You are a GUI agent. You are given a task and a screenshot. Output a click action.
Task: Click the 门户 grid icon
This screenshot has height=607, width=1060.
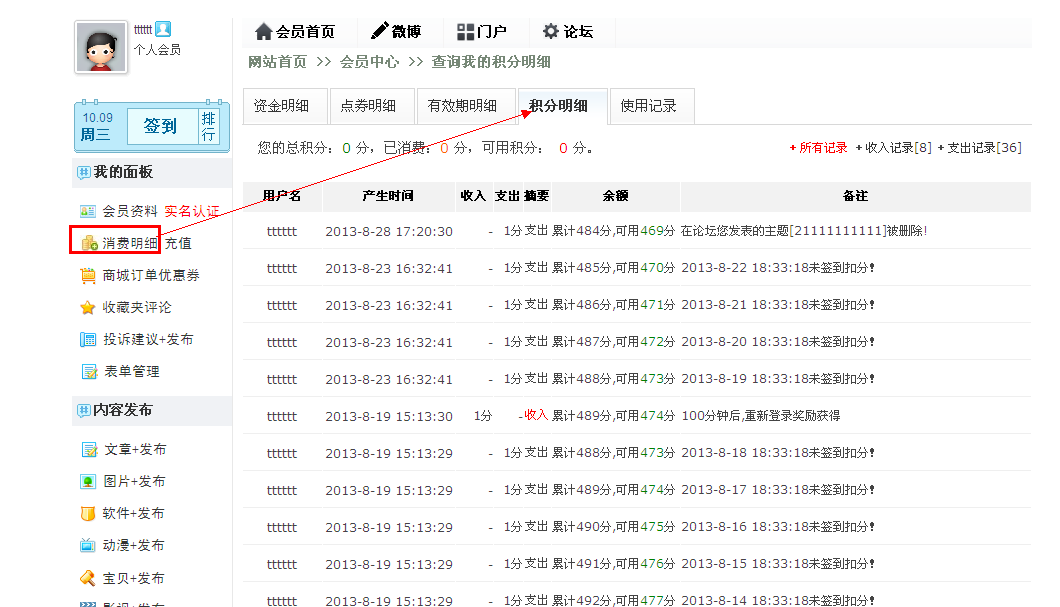coord(466,32)
